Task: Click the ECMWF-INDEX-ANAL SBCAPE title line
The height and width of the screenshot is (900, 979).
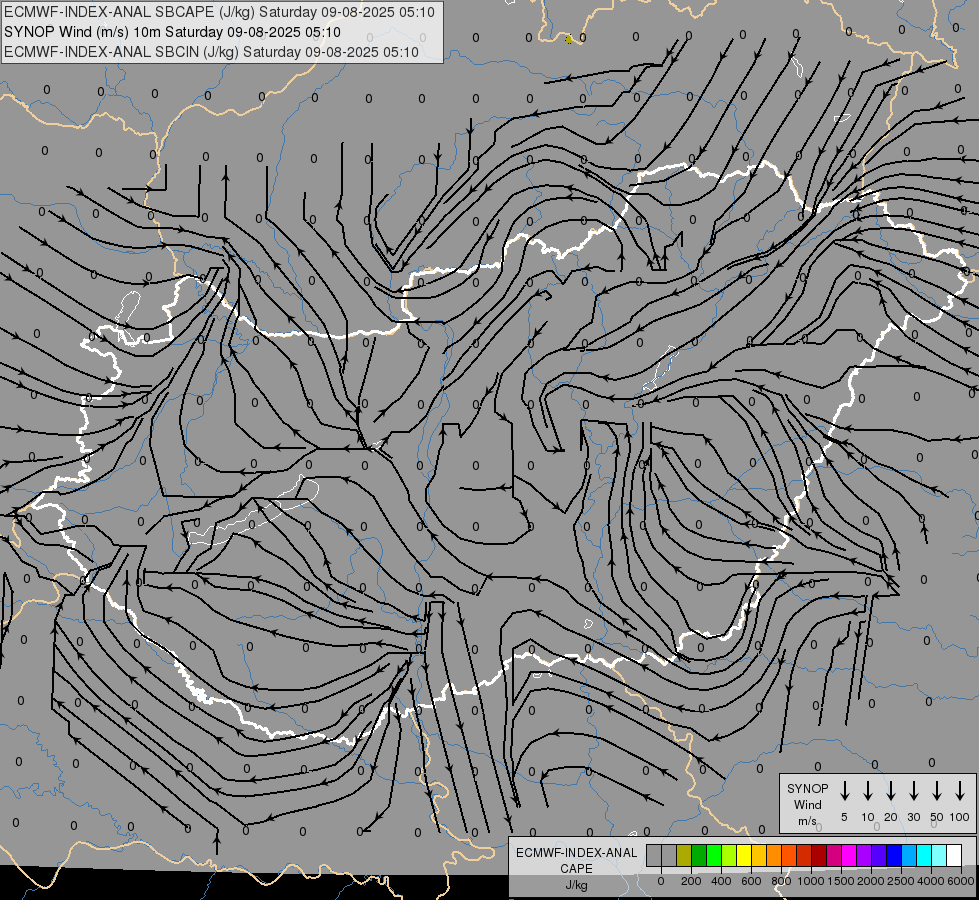Action: click(x=219, y=12)
